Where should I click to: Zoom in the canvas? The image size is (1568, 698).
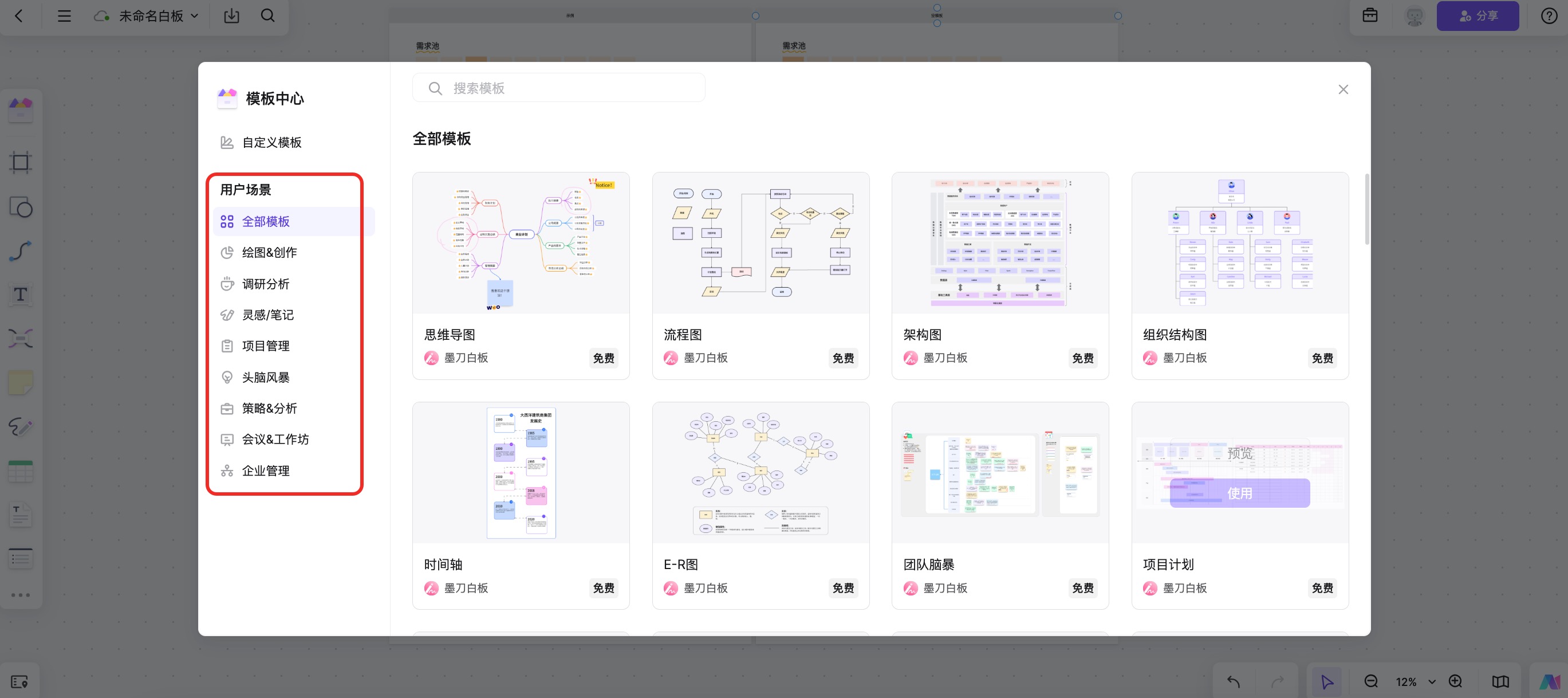click(1455, 681)
